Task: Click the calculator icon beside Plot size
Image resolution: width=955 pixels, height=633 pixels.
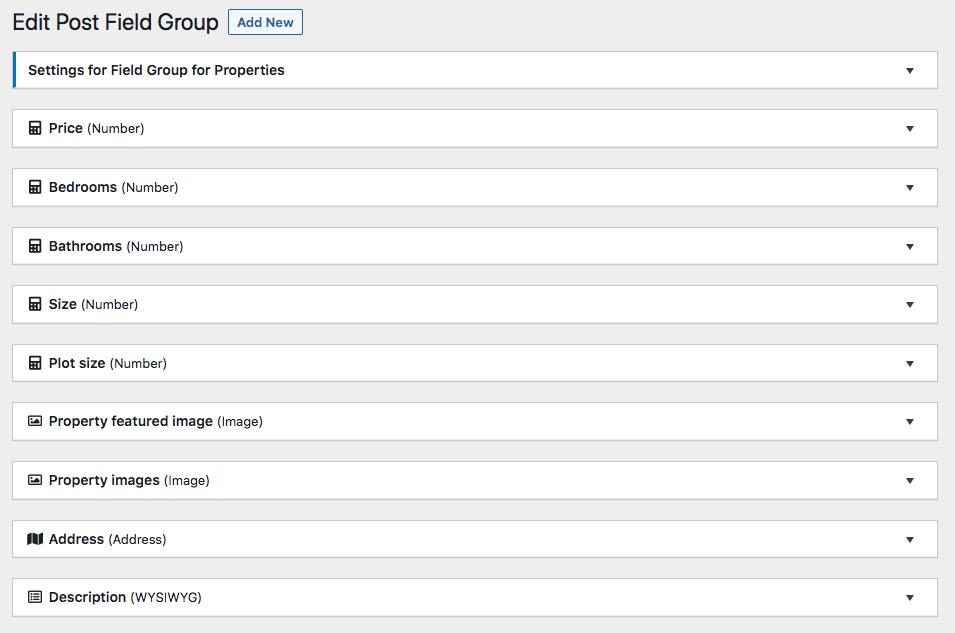Action: click(x=35, y=363)
